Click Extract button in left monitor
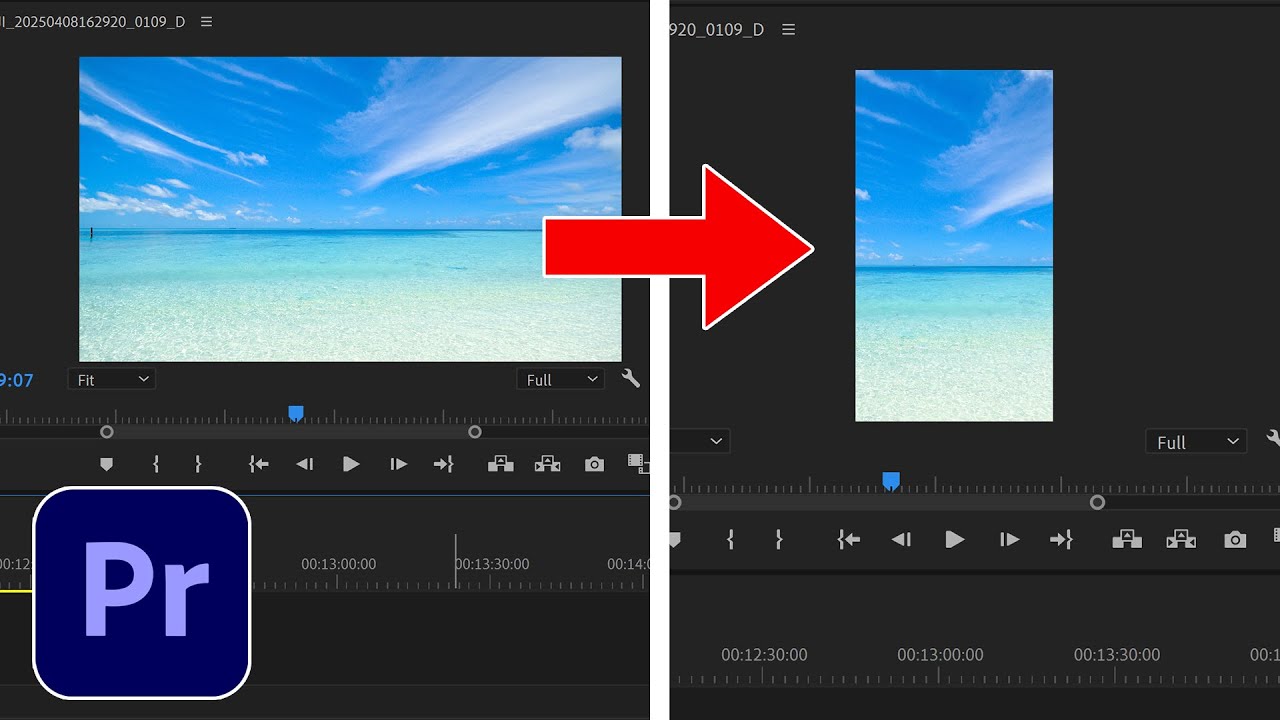The image size is (1280, 720). [547, 464]
